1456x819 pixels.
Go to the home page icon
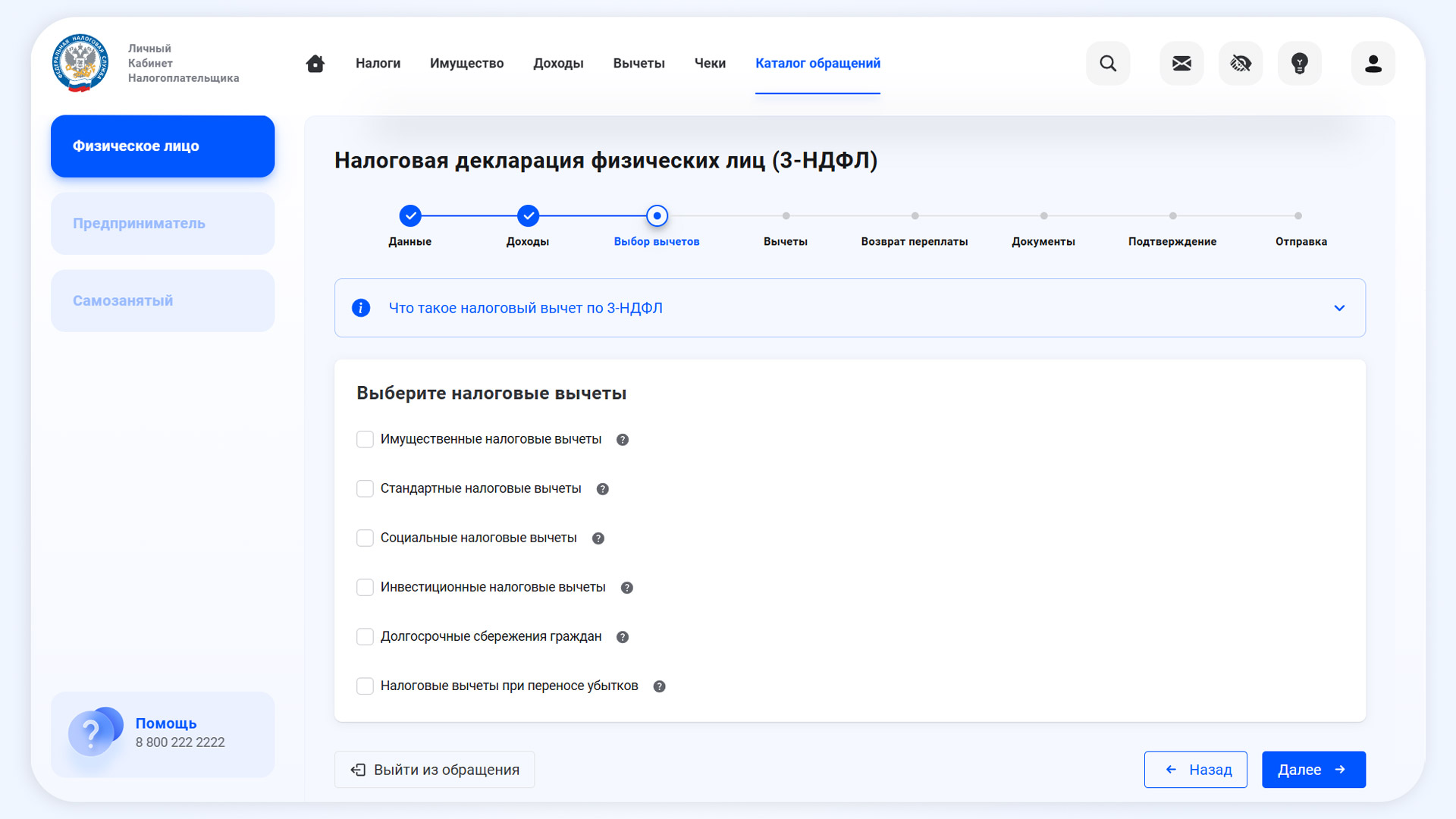coord(315,64)
